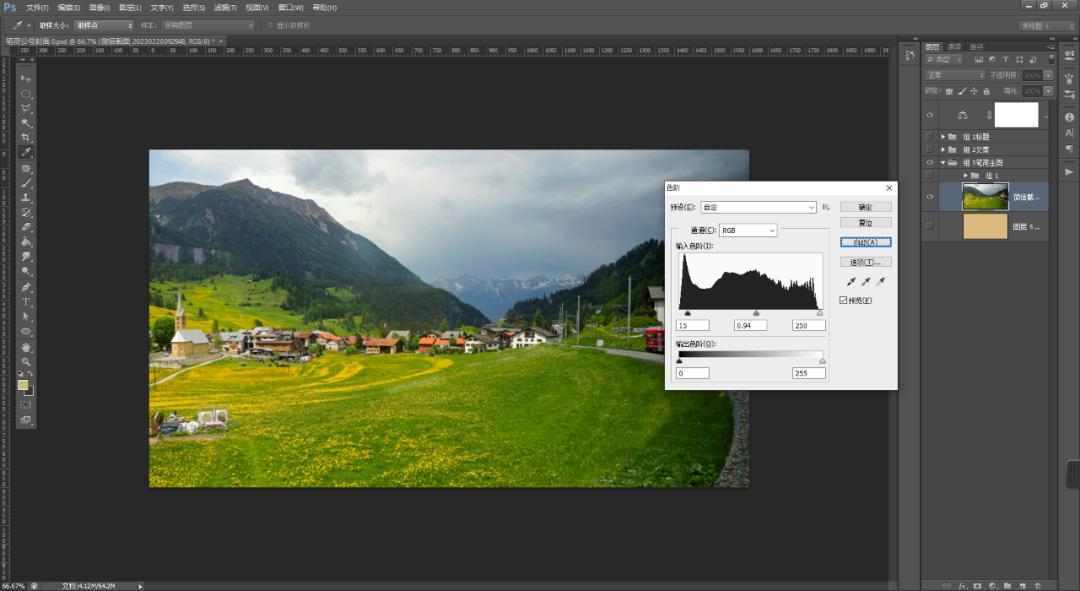The width and height of the screenshot is (1080, 591).
Task: Select the Crop tool
Action: [x=26, y=138]
